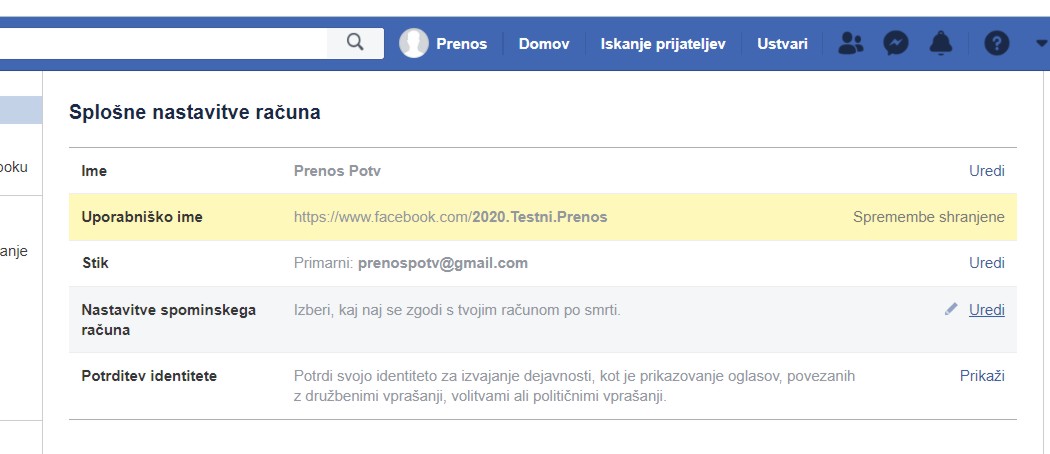The height and width of the screenshot is (454, 1050).
Task: Open Iskanje prijateljev in top bar
Action: [662, 44]
